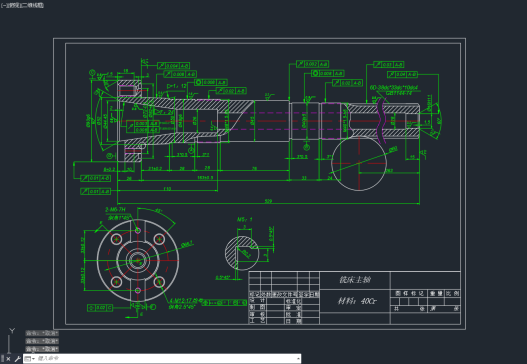This screenshot has width=527, height=364.
Task: Select the 材料: 40Cr text
Action: (x=357, y=301)
